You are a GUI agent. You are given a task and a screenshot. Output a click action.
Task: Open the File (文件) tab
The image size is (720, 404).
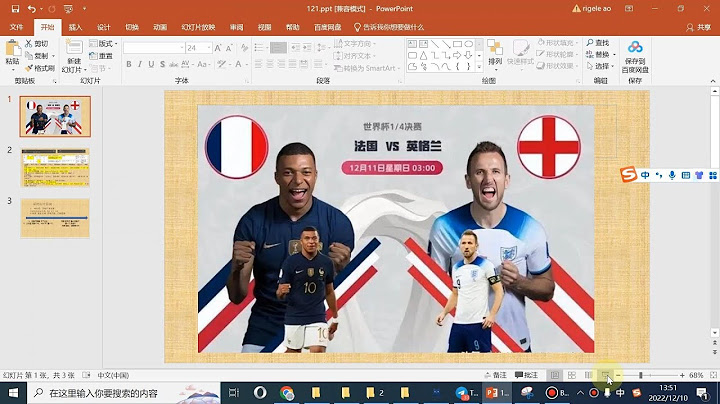16,28
